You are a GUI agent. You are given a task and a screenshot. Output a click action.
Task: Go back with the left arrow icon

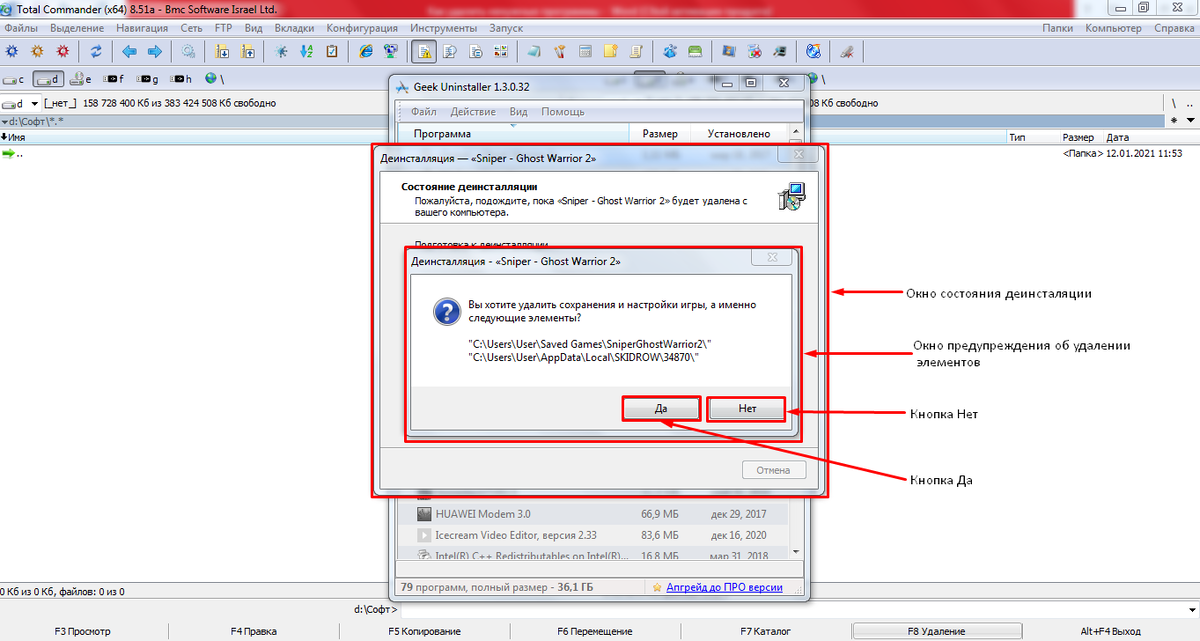[x=129, y=51]
